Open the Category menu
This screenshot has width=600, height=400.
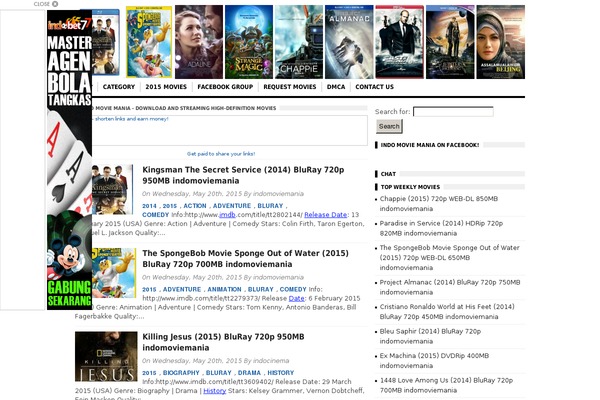pos(119,87)
